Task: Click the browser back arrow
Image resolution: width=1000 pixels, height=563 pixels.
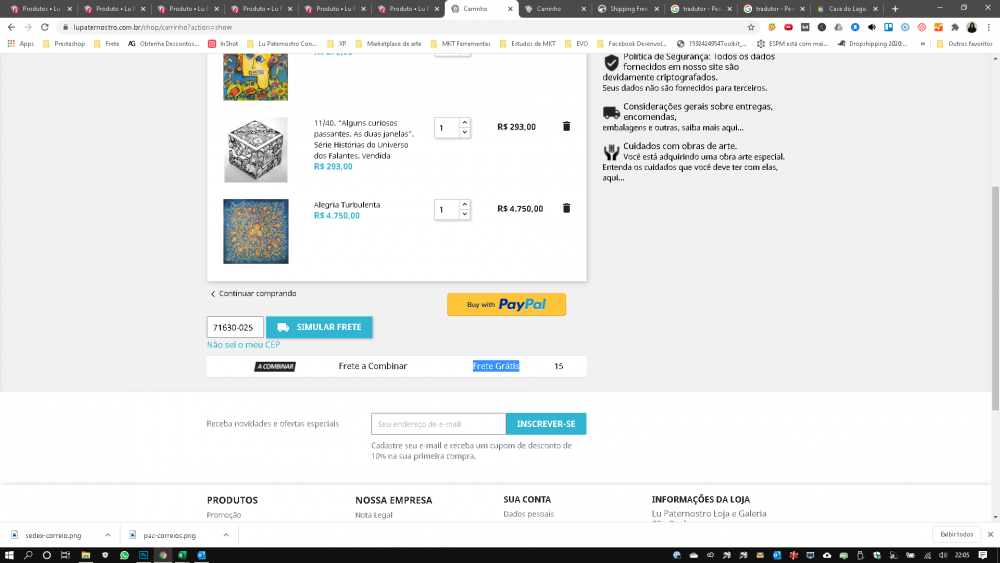Action: click(x=11, y=27)
